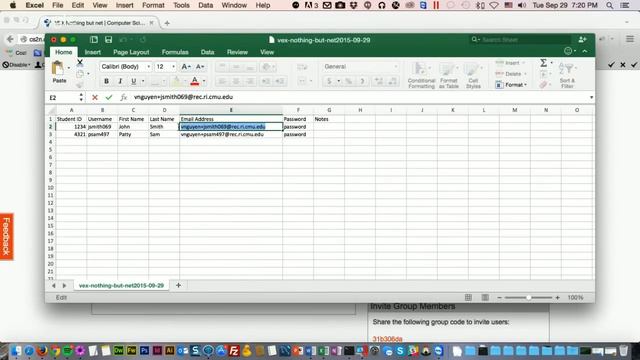
Task: Click the Search Sheet field
Action: pyautogui.click(x=520, y=40)
